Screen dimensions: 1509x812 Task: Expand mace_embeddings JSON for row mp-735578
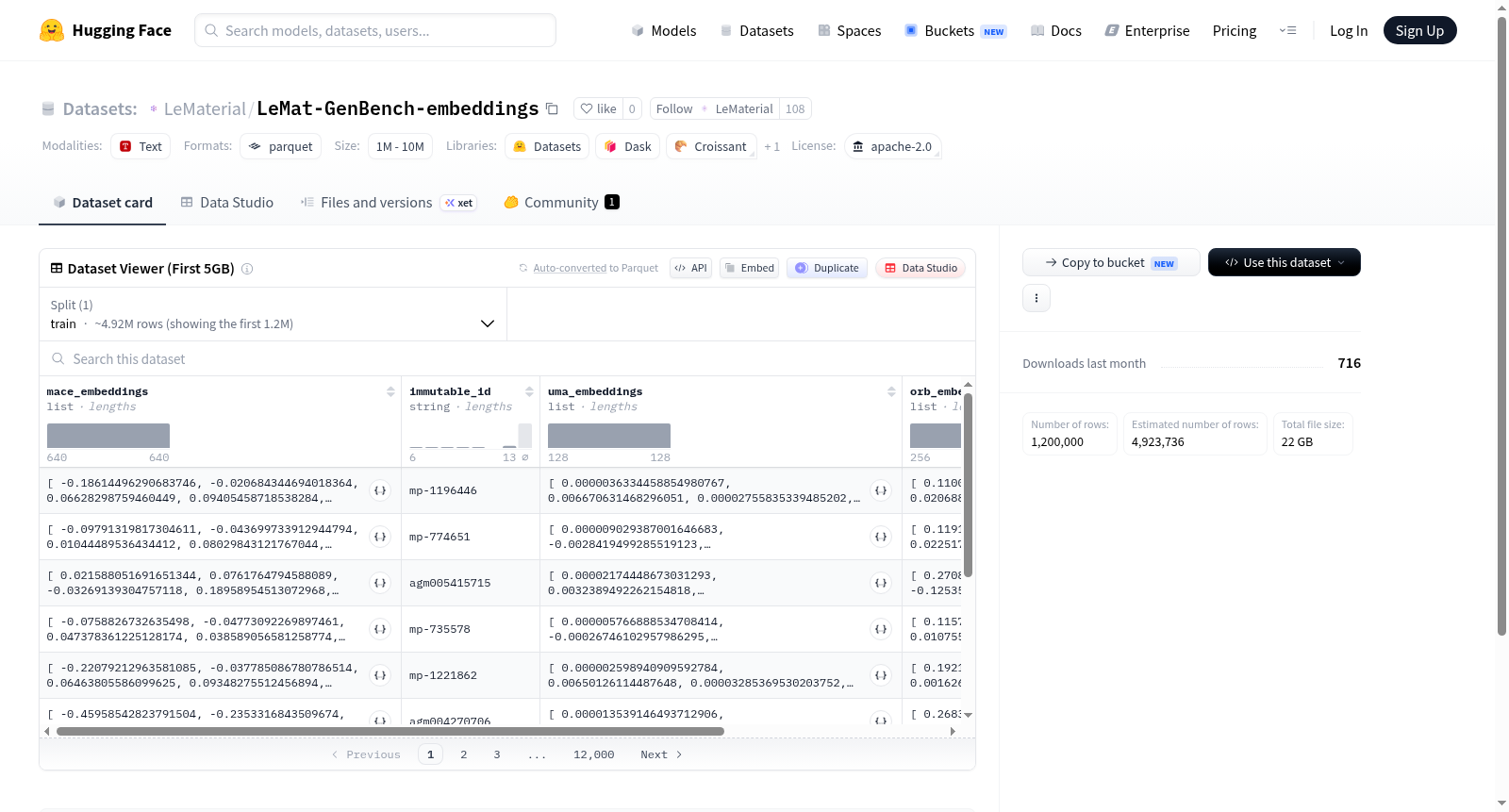380,629
